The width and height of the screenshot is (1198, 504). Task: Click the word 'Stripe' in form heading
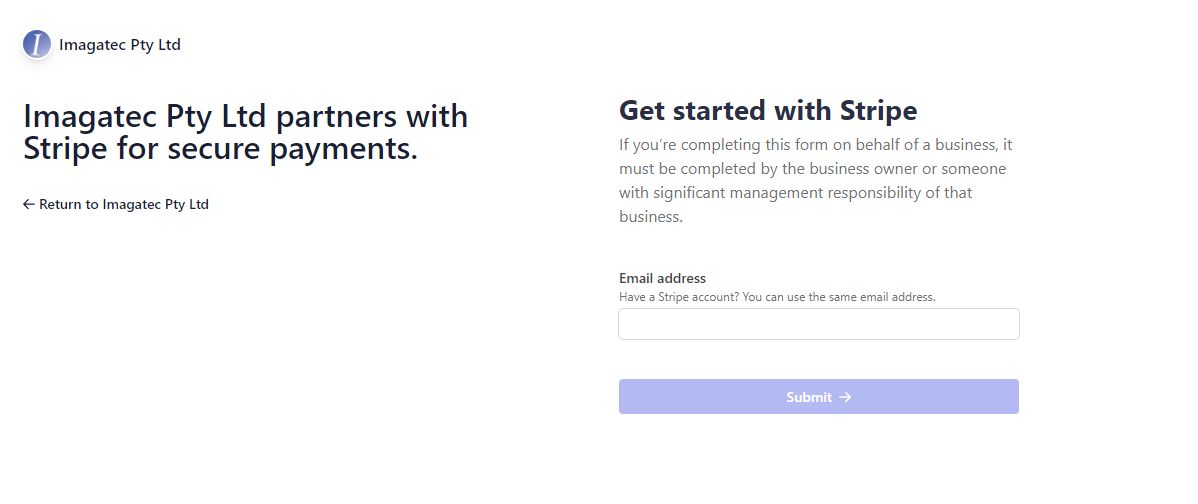[879, 110]
